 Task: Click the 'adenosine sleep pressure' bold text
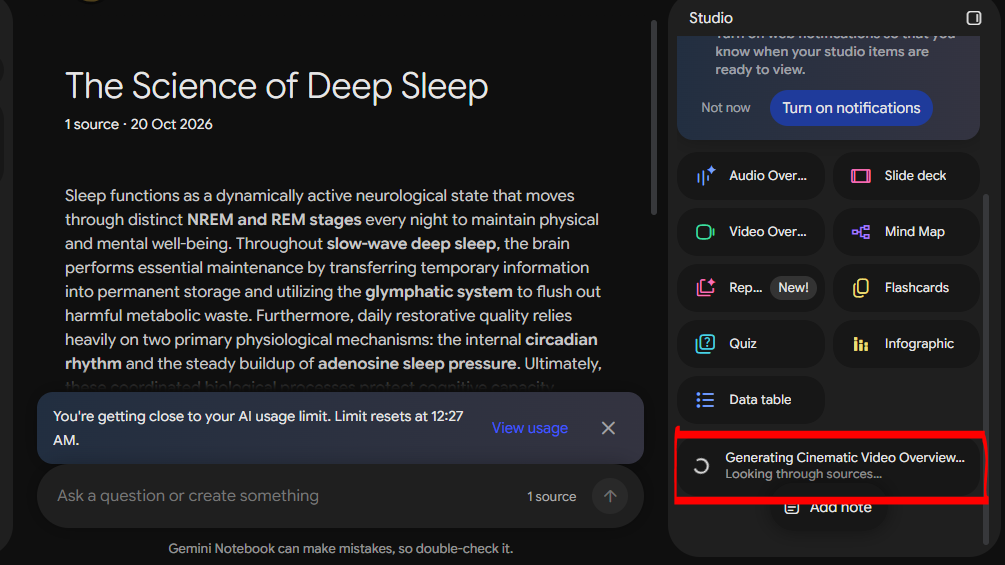[x=417, y=364]
